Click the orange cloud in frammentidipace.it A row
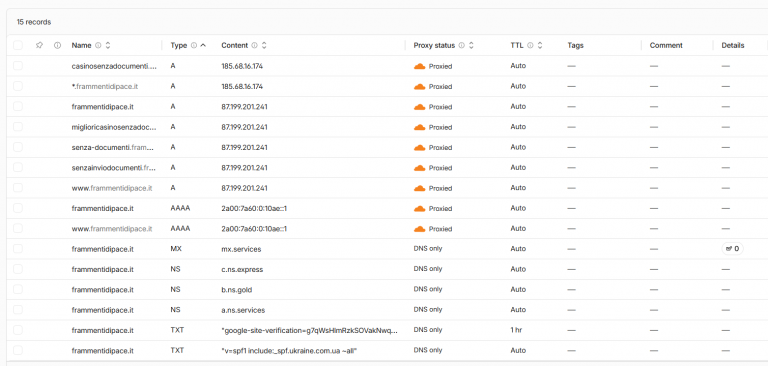Viewport: 768px width, 366px height. coord(419,107)
